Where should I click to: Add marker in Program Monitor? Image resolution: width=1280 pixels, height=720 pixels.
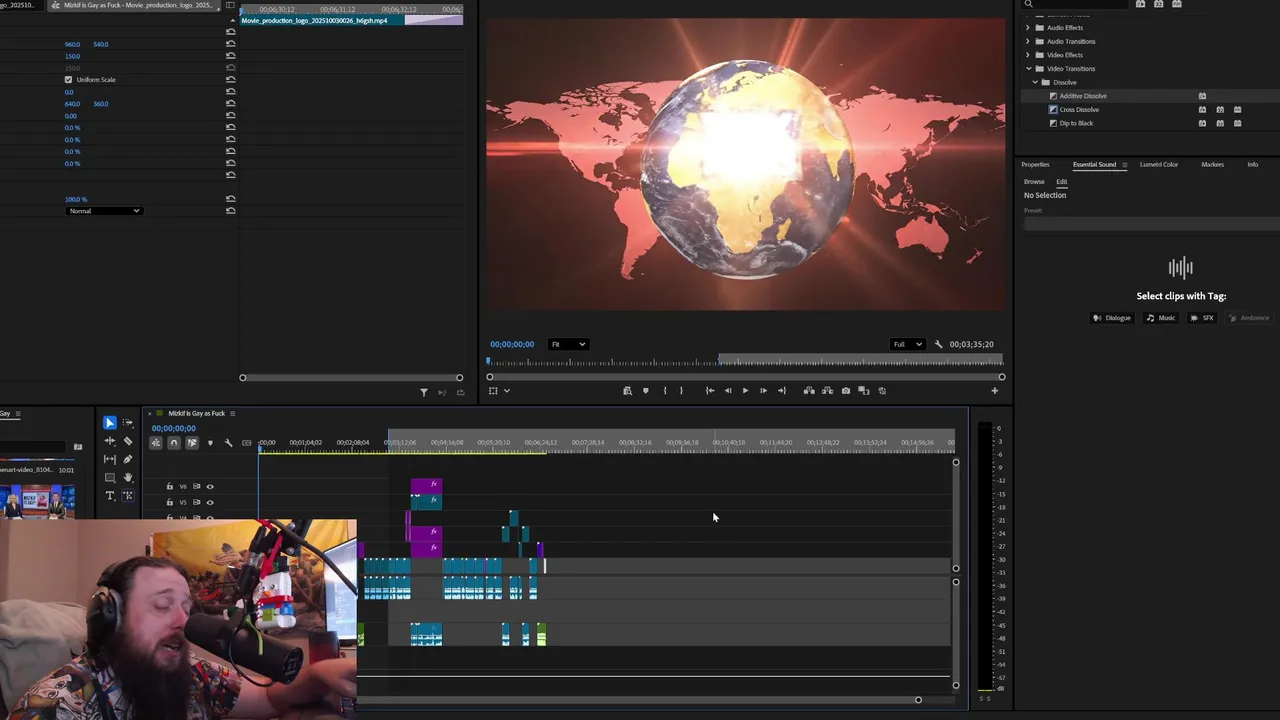645,391
